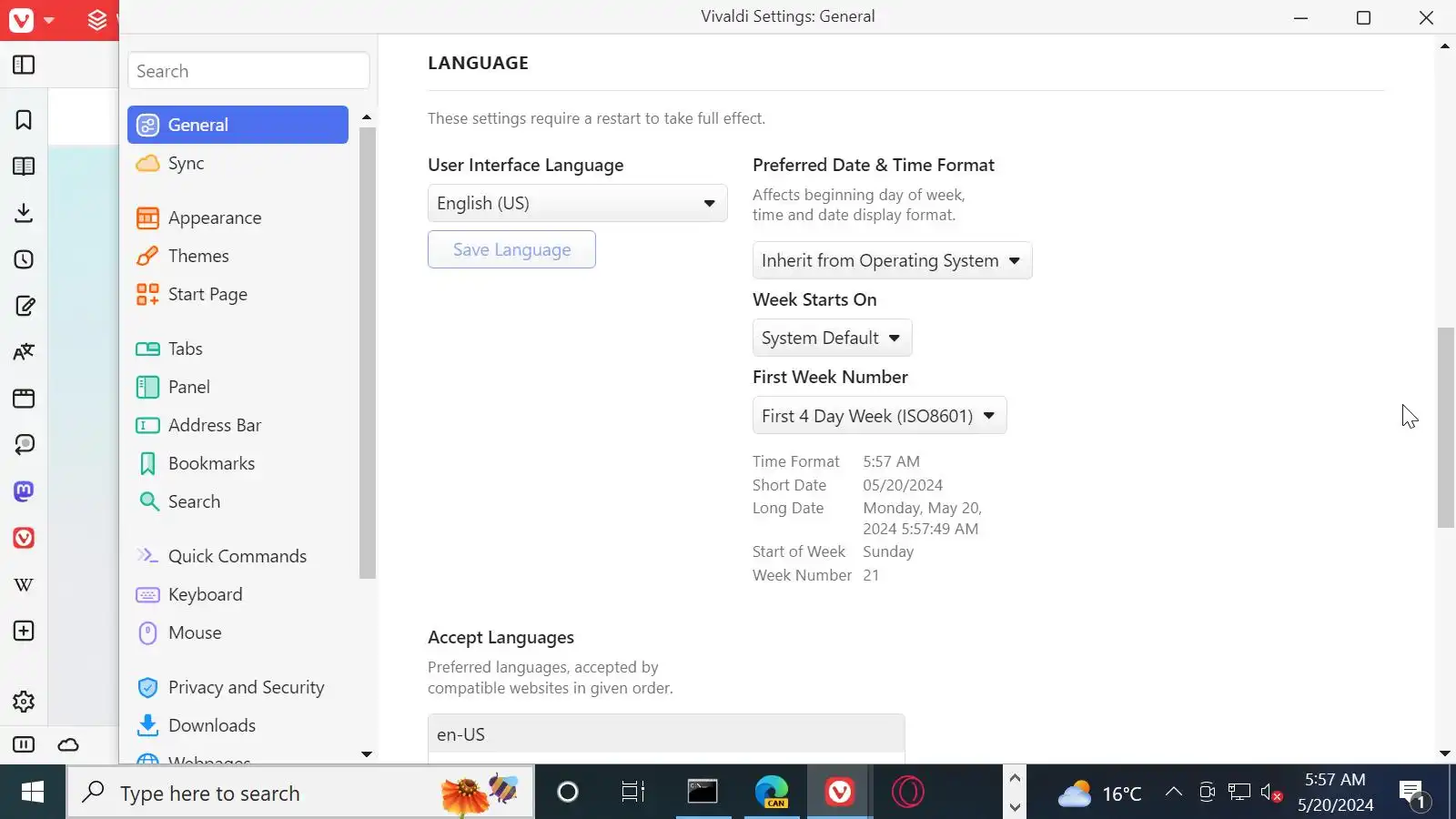Viewport: 1456px width, 819px height.
Task: Add a new web panel
Action: (x=24, y=631)
